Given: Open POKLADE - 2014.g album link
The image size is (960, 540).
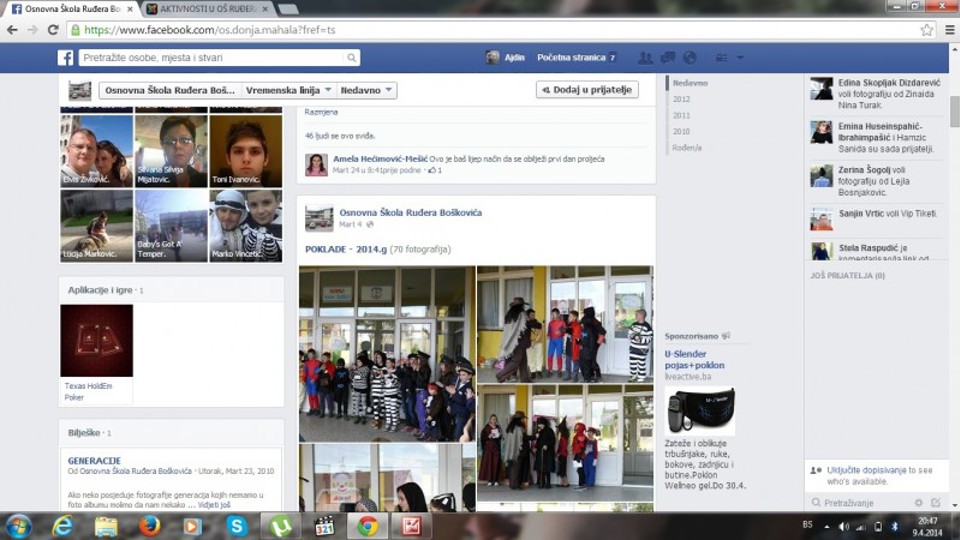Looking at the screenshot, I should (346, 249).
